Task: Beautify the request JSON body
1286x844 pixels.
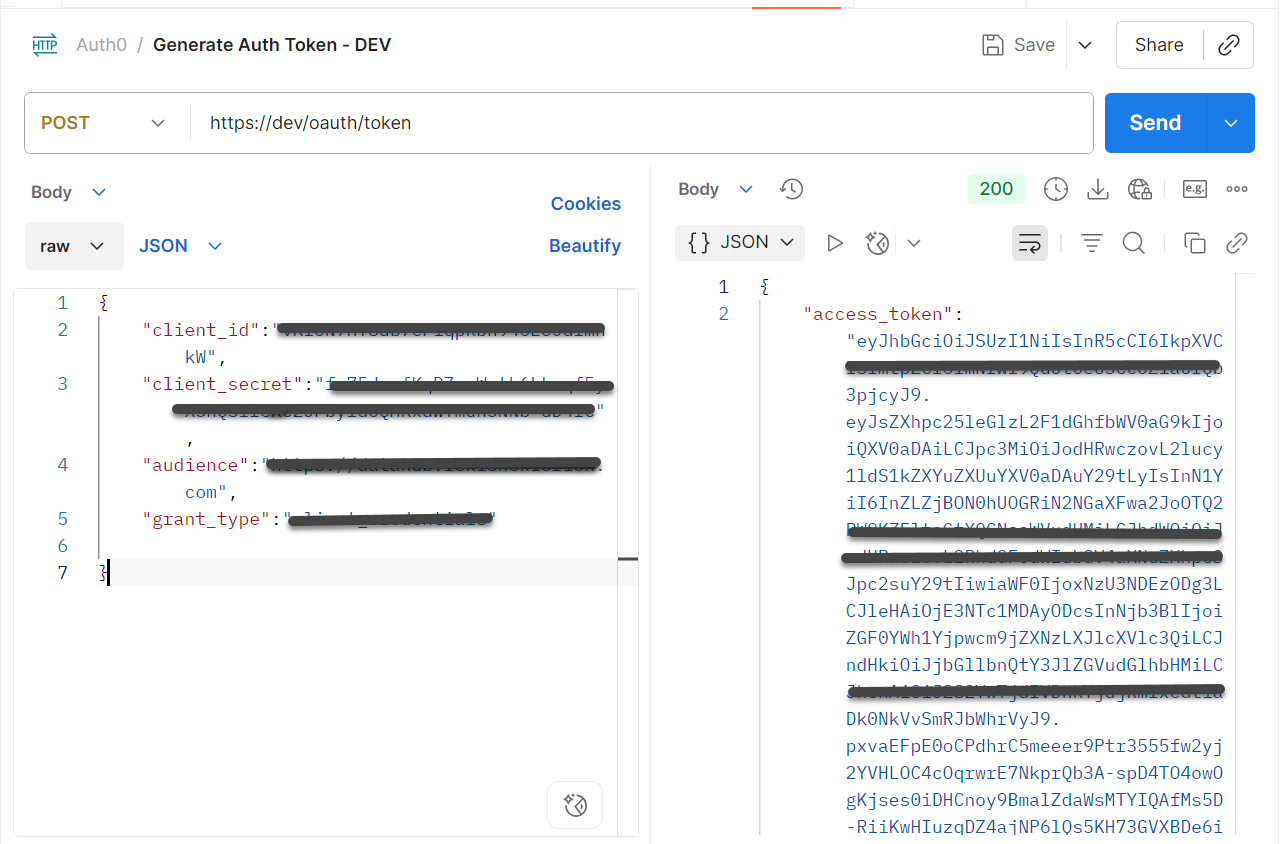Action: (x=585, y=245)
